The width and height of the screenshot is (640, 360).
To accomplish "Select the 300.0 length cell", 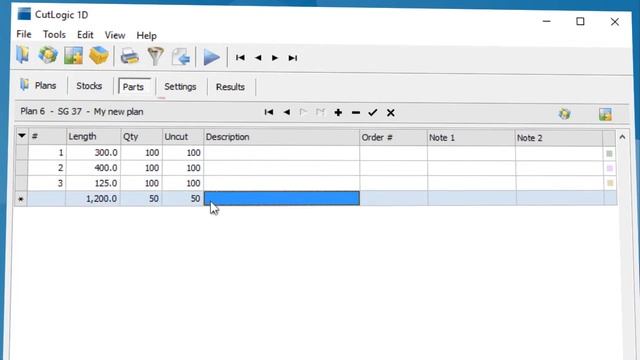I will [93, 153].
